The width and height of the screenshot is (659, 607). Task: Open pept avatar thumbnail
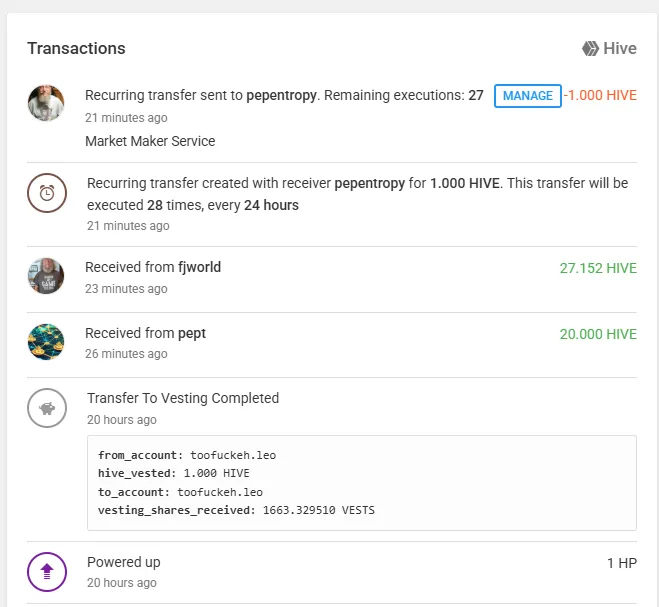(46, 342)
